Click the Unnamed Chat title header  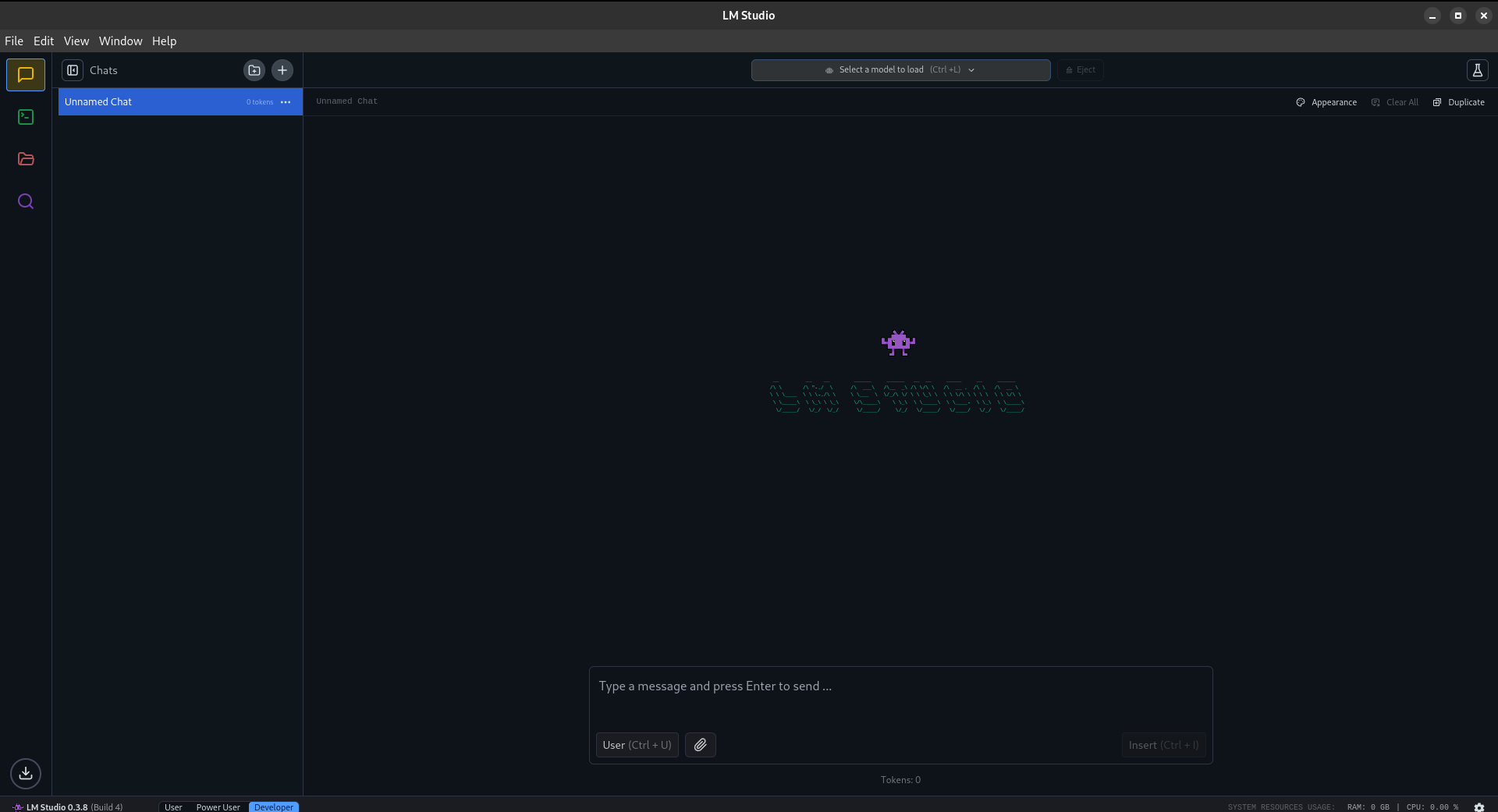(346, 101)
